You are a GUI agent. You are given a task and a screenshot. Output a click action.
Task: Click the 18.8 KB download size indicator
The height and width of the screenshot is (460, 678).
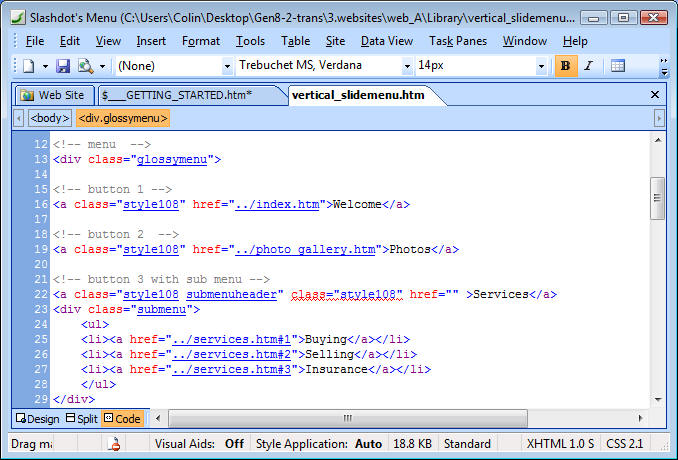412,444
